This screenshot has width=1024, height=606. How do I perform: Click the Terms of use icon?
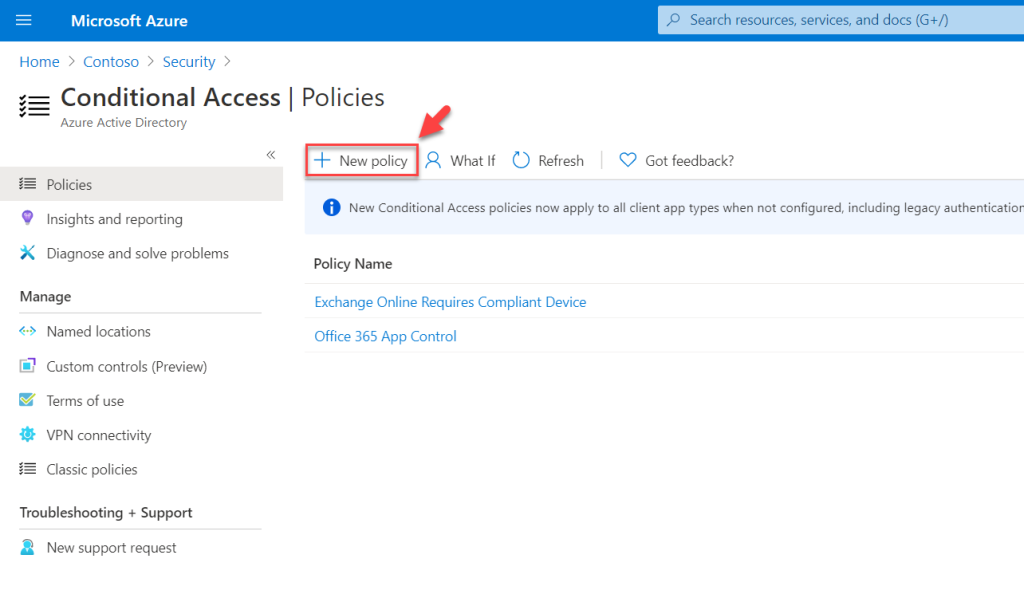(x=27, y=400)
